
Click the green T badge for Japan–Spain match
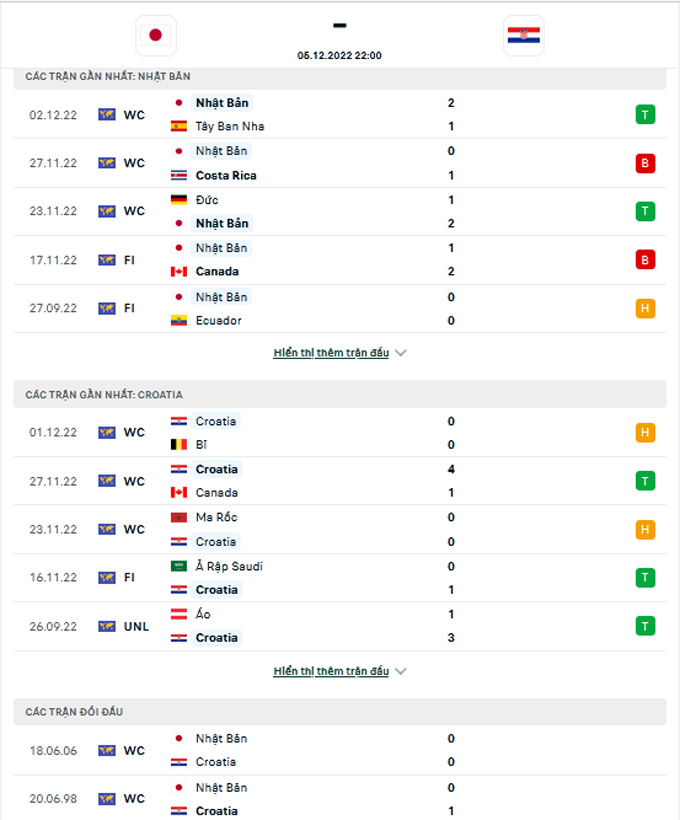pyautogui.click(x=645, y=115)
